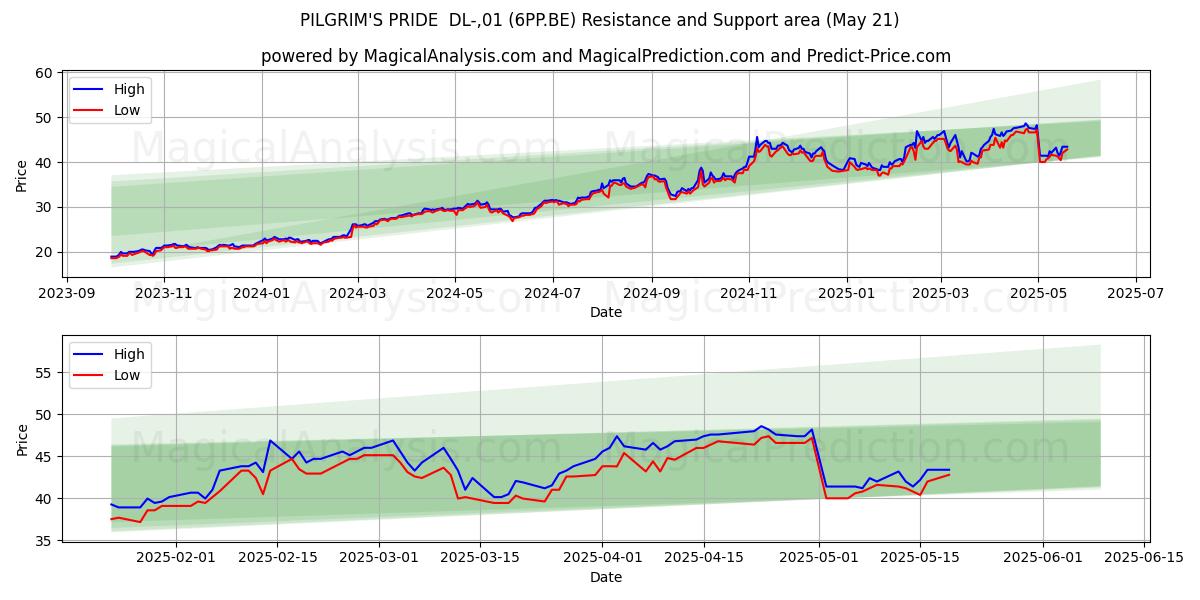1200x600 pixels.
Task: Click the '2024-07' tick label
Action: point(553,293)
